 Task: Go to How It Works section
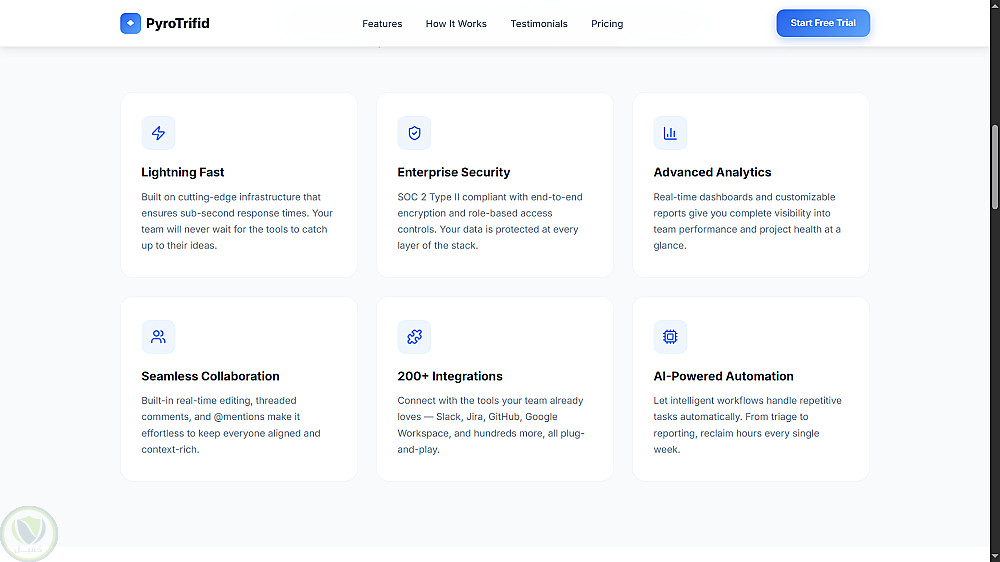[x=456, y=24]
